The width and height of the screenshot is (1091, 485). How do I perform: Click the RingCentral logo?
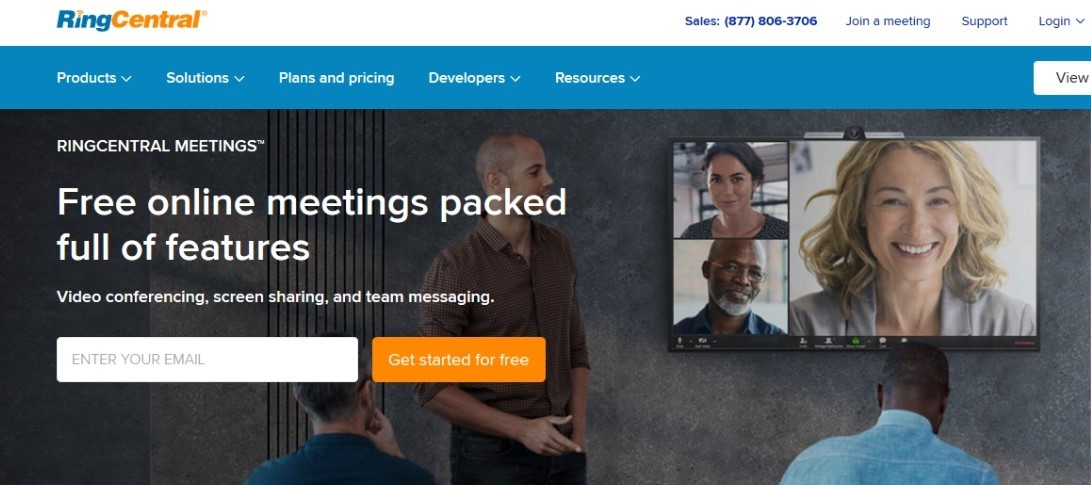pos(131,19)
